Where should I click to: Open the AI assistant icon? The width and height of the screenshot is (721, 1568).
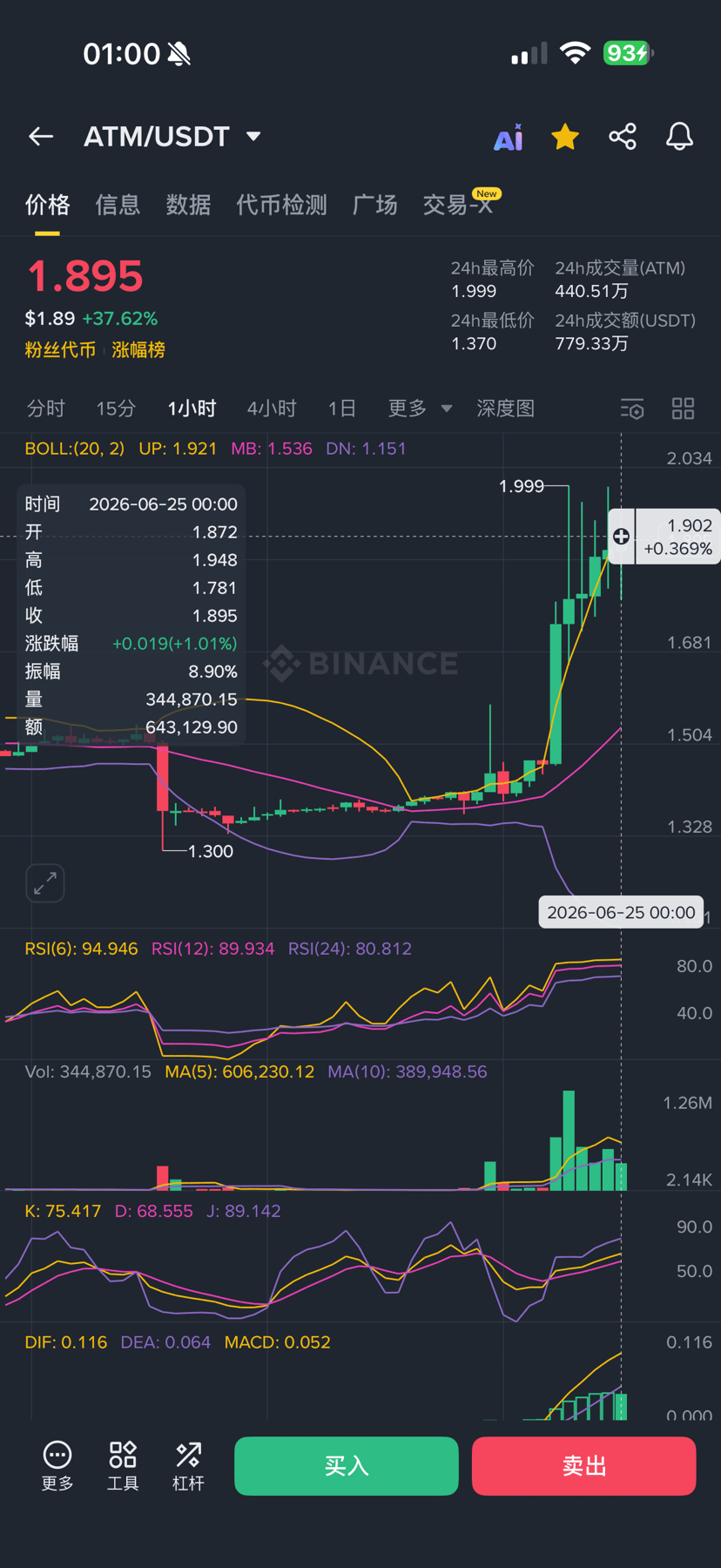pyautogui.click(x=509, y=138)
